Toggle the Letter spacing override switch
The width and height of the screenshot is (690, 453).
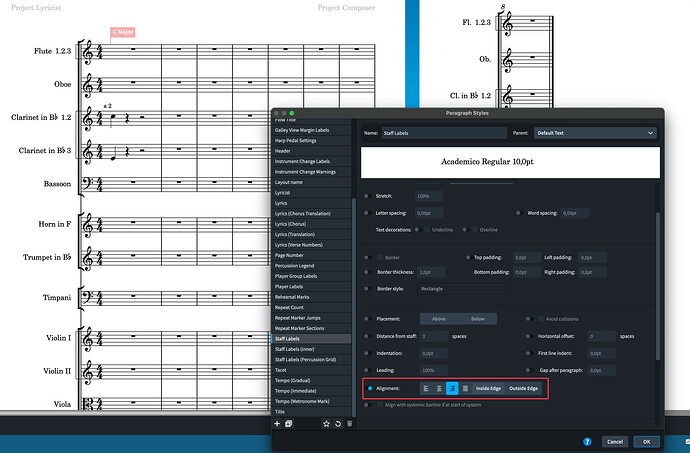coord(367,213)
